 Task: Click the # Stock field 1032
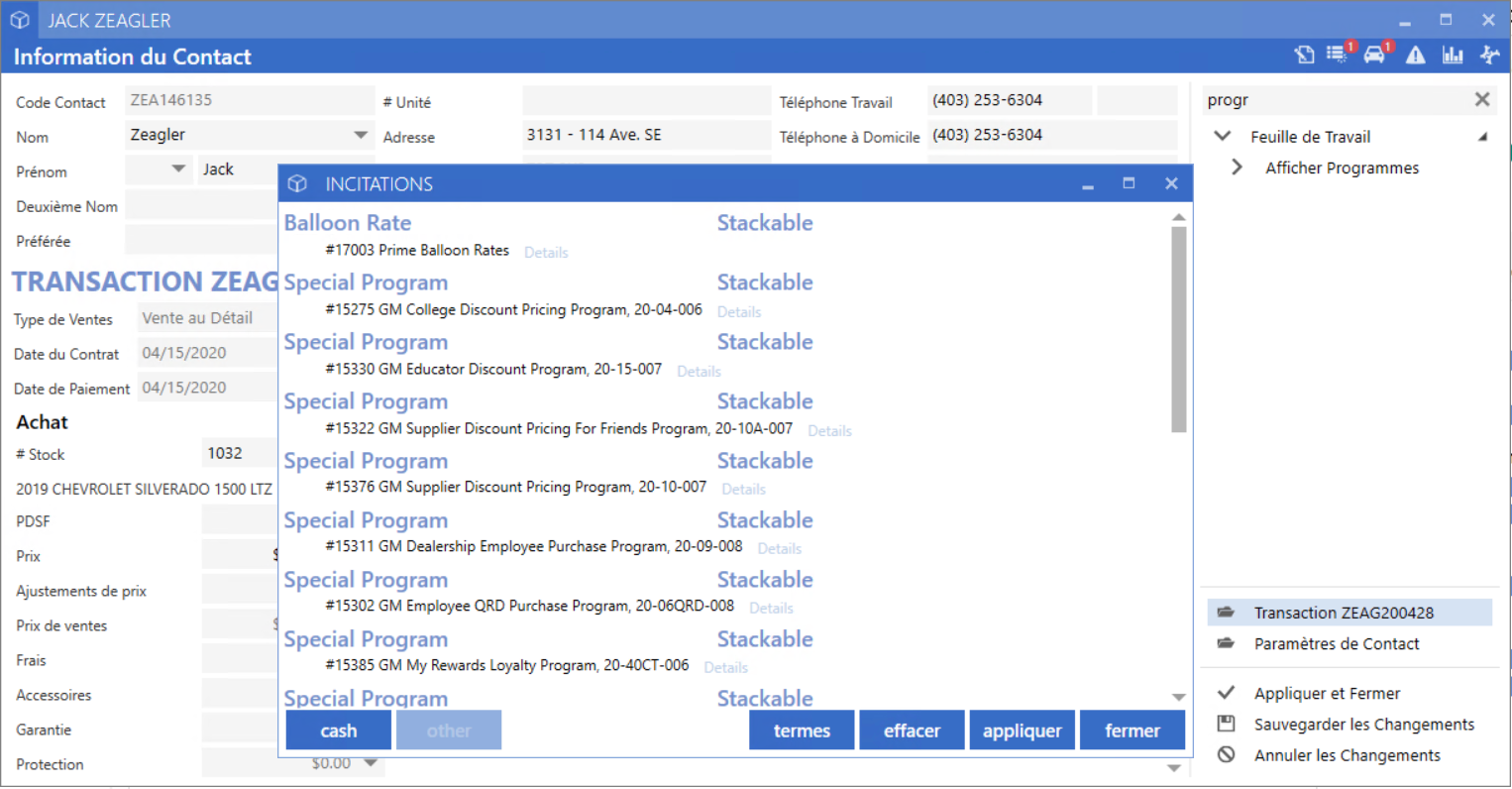point(241,453)
